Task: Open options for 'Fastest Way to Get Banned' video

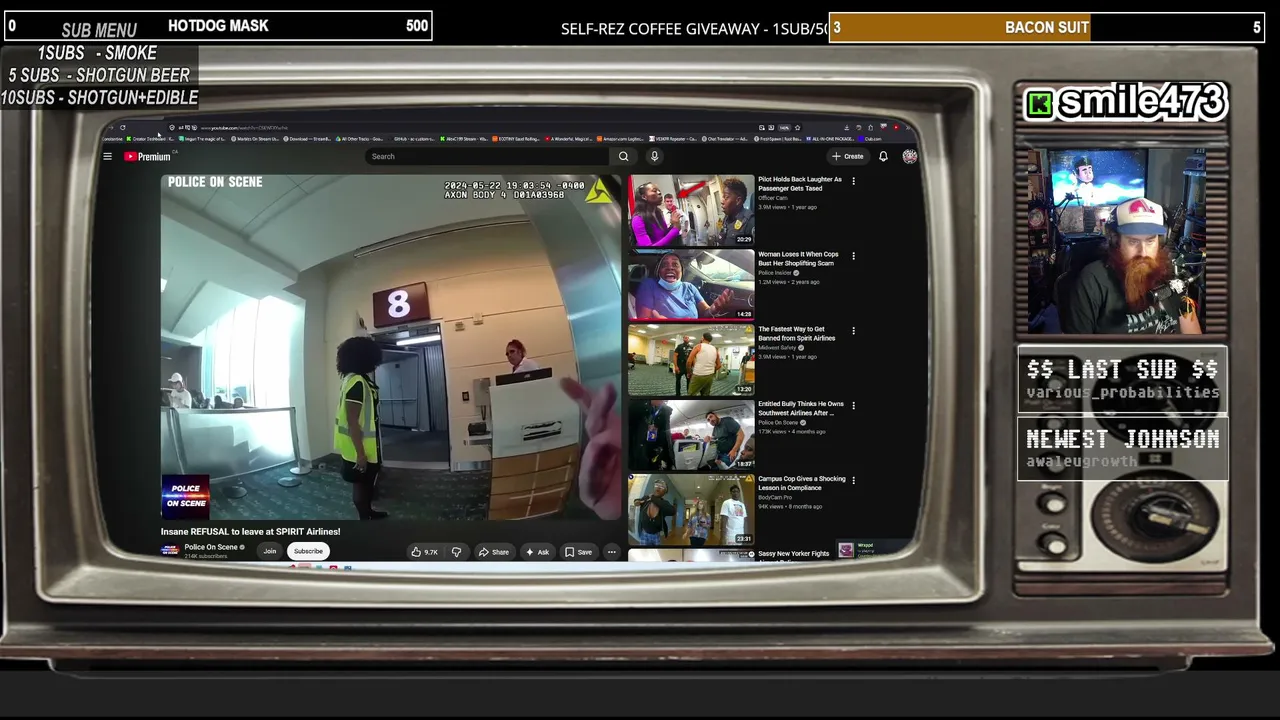Action: pyautogui.click(x=853, y=331)
